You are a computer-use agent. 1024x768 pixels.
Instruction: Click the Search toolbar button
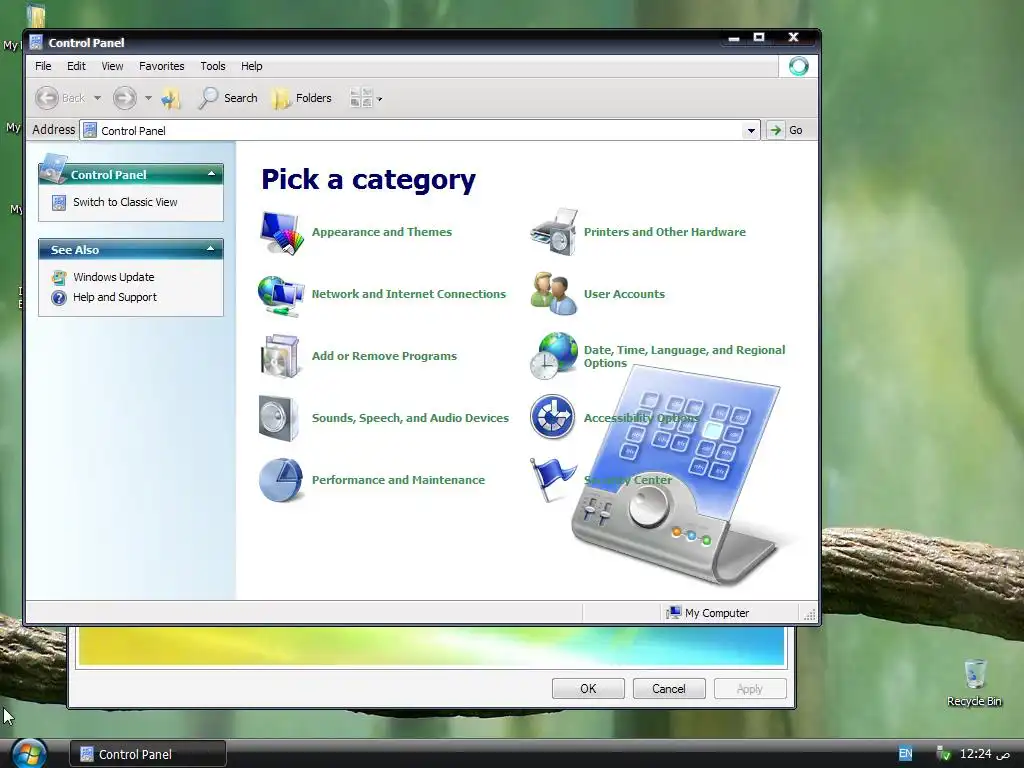228,98
